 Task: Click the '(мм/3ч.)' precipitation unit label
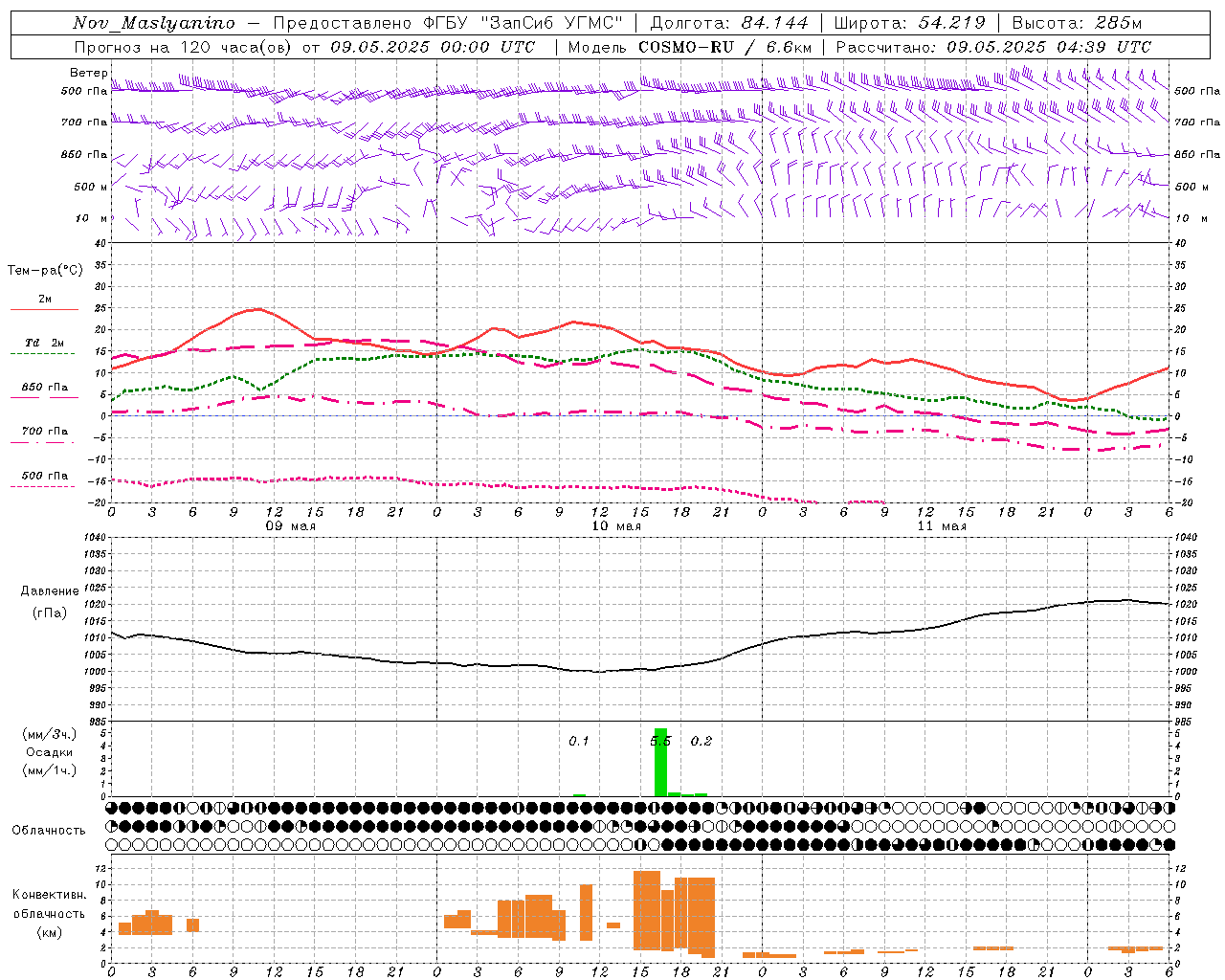[50, 734]
